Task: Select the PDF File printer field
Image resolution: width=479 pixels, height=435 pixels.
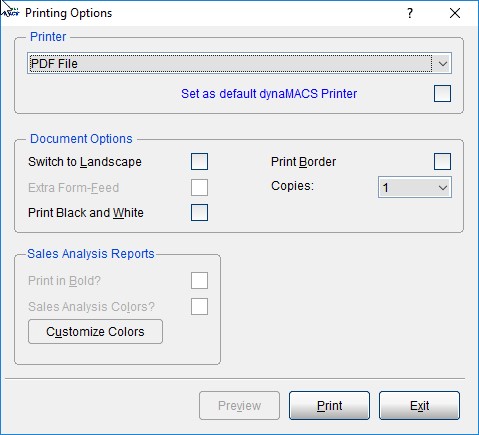Action: coord(239,63)
